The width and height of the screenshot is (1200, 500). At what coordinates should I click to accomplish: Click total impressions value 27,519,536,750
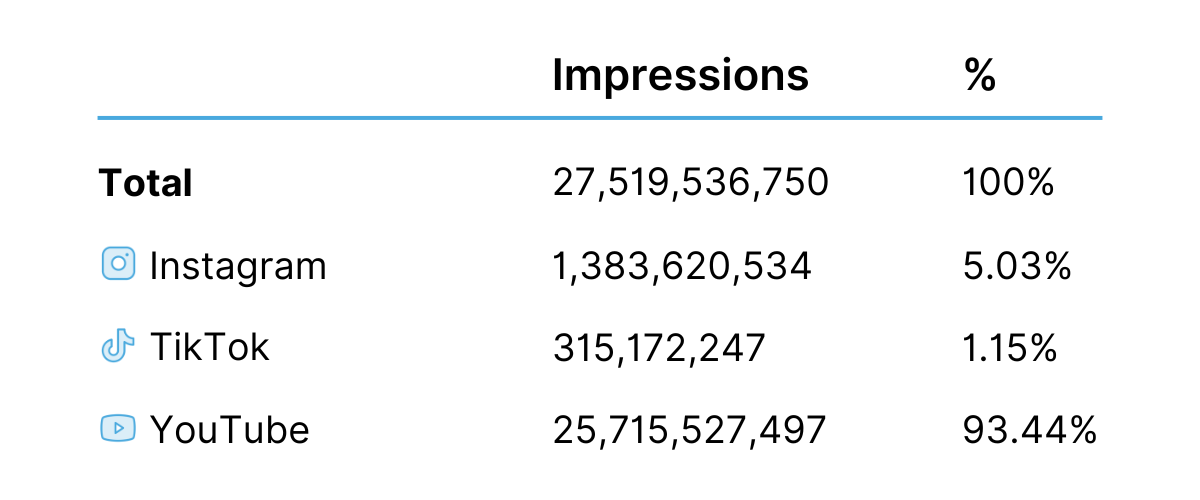pos(690,183)
